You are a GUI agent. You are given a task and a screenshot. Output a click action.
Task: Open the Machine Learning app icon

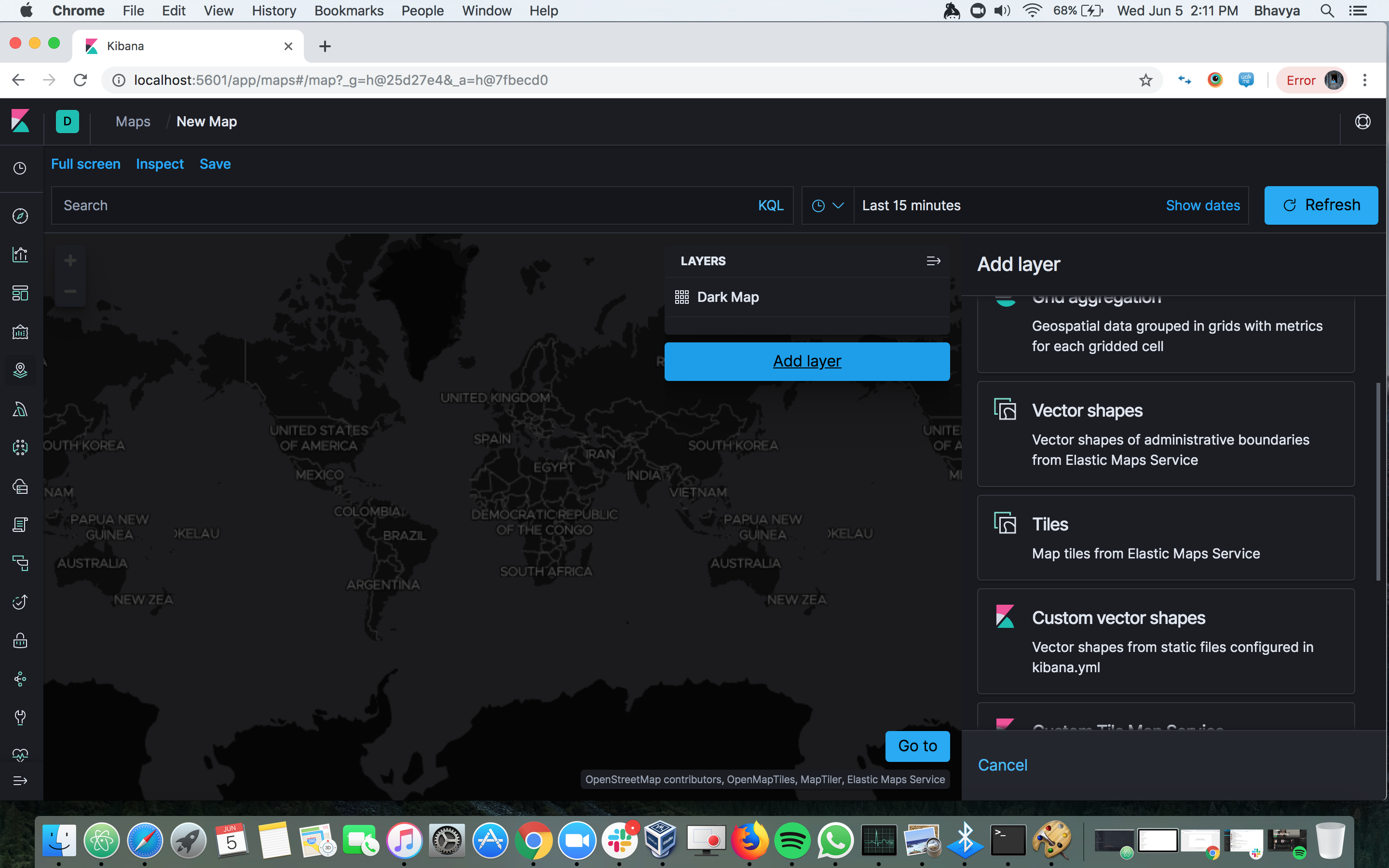pos(20,447)
